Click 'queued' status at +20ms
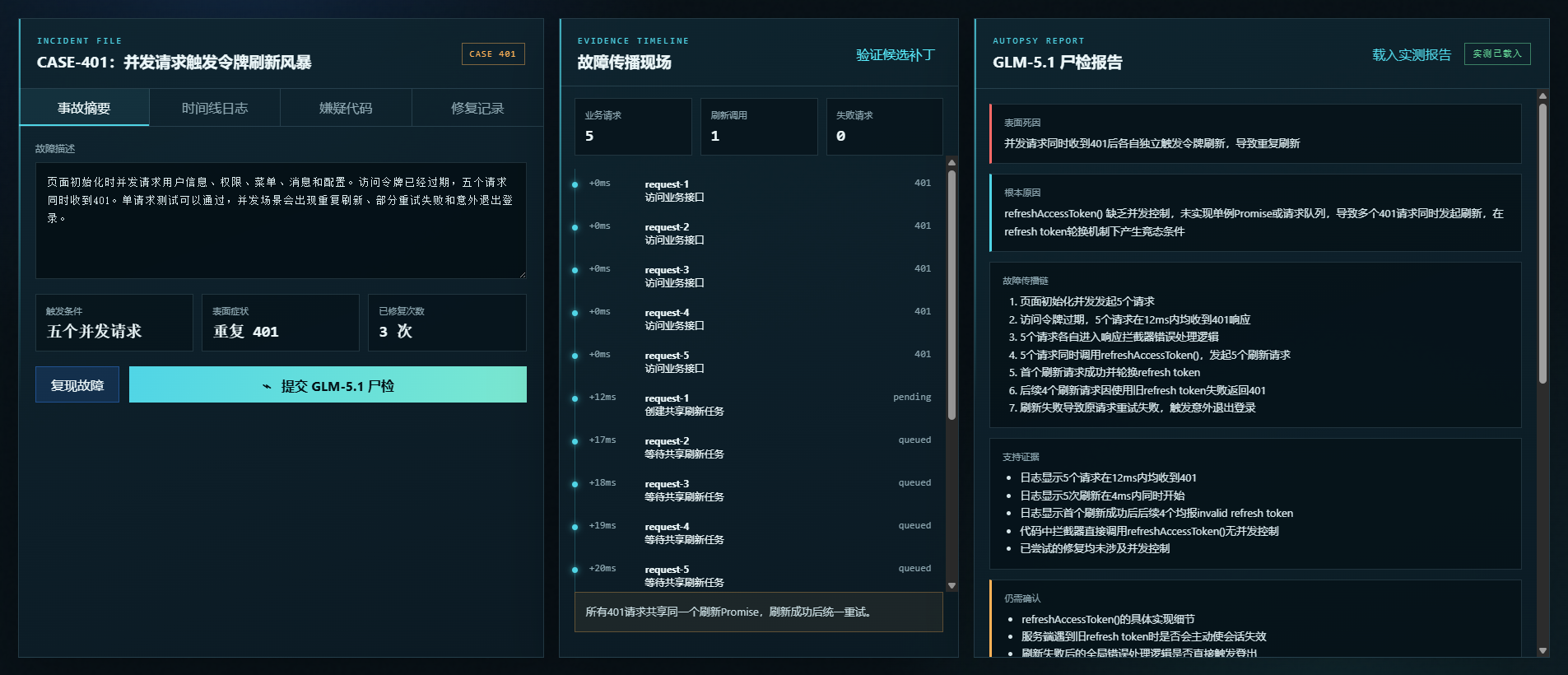The height and width of the screenshot is (675, 1568). point(914,568)
